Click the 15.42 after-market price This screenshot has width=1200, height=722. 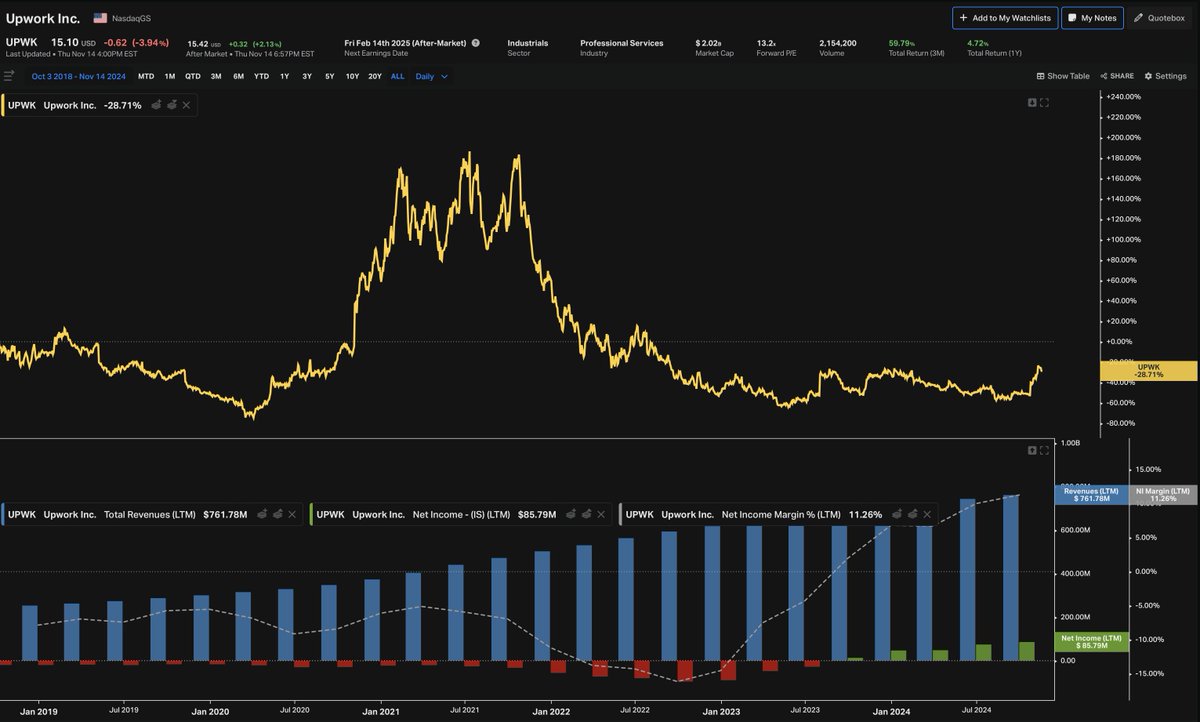click(x=198, y=43)
